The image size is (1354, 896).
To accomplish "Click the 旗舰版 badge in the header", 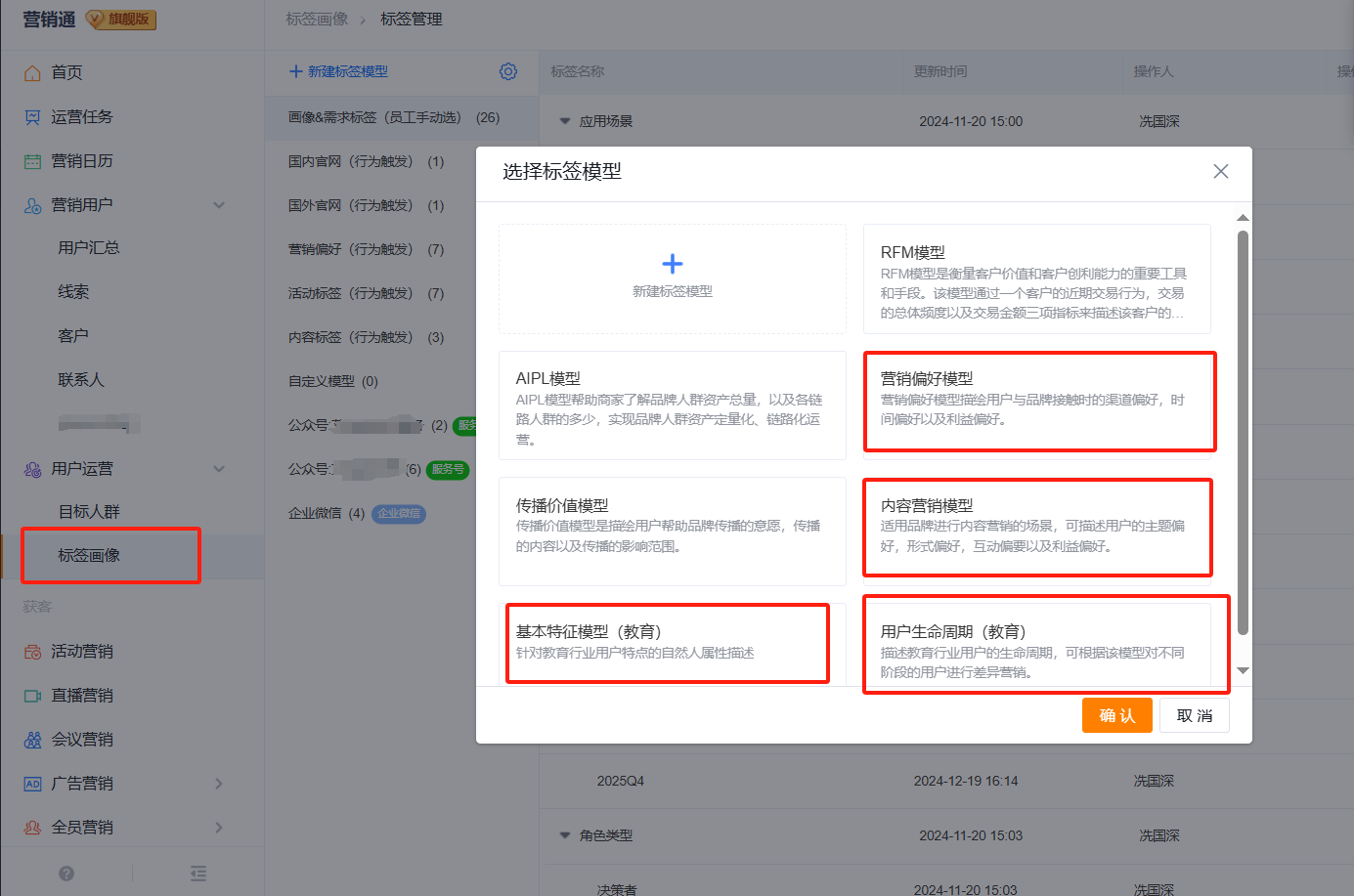I will 122,19.
